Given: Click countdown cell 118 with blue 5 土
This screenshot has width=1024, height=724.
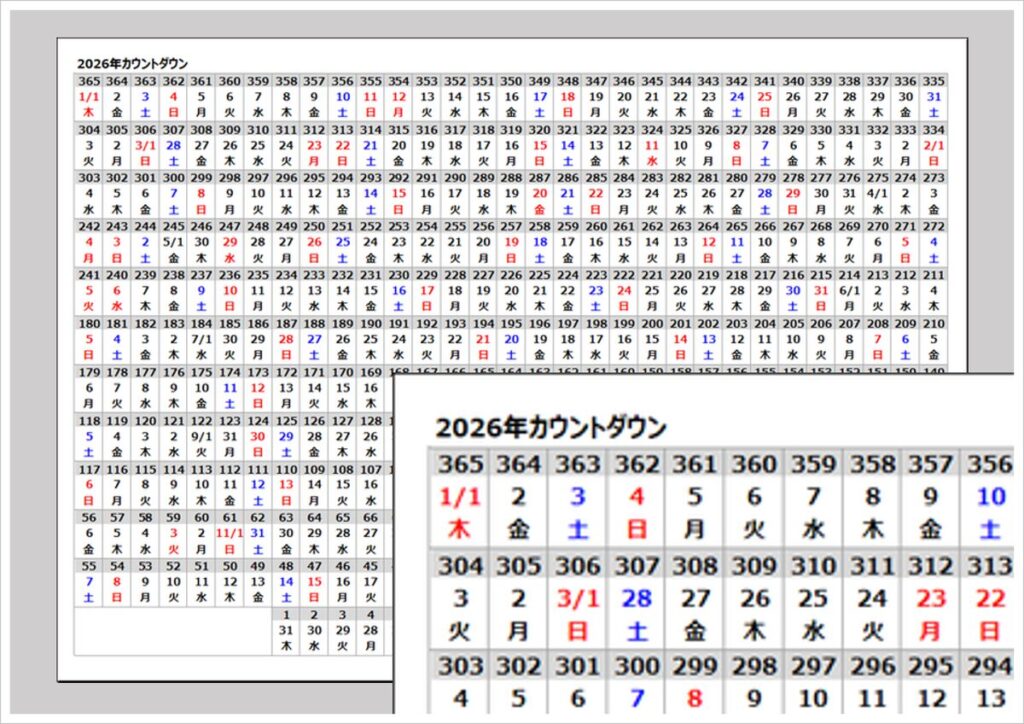Looking at the screenshot, I should pyautogui.click(x=88, y=430).
